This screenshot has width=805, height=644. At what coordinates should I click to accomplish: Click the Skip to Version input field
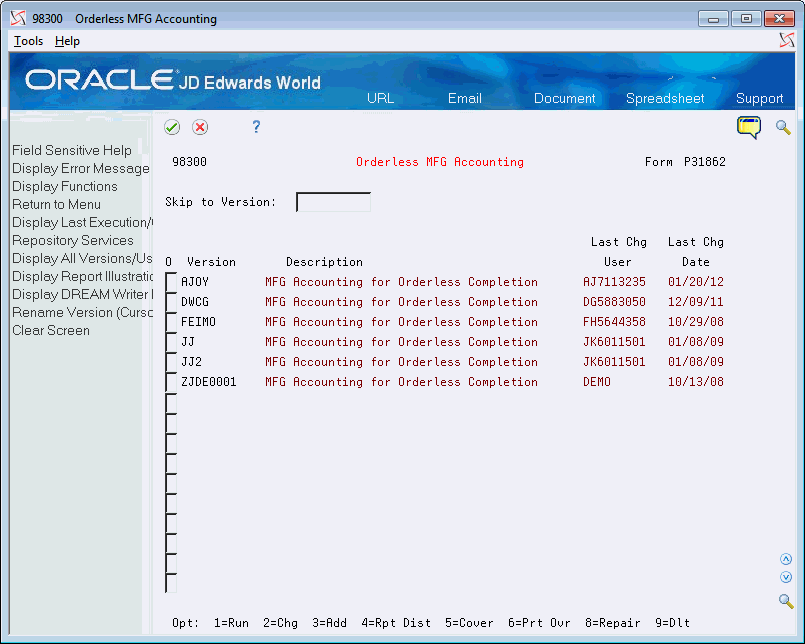333,202
